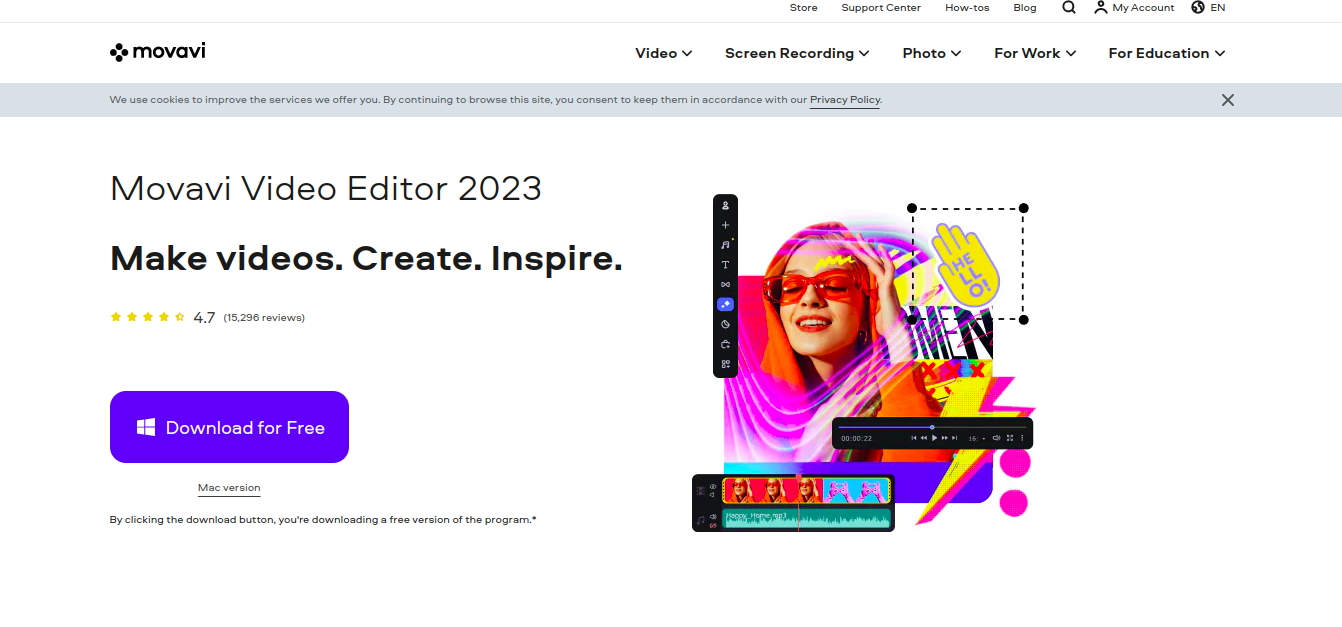Click the Movavi Video Editor 2023 title

tap(326, 189)
